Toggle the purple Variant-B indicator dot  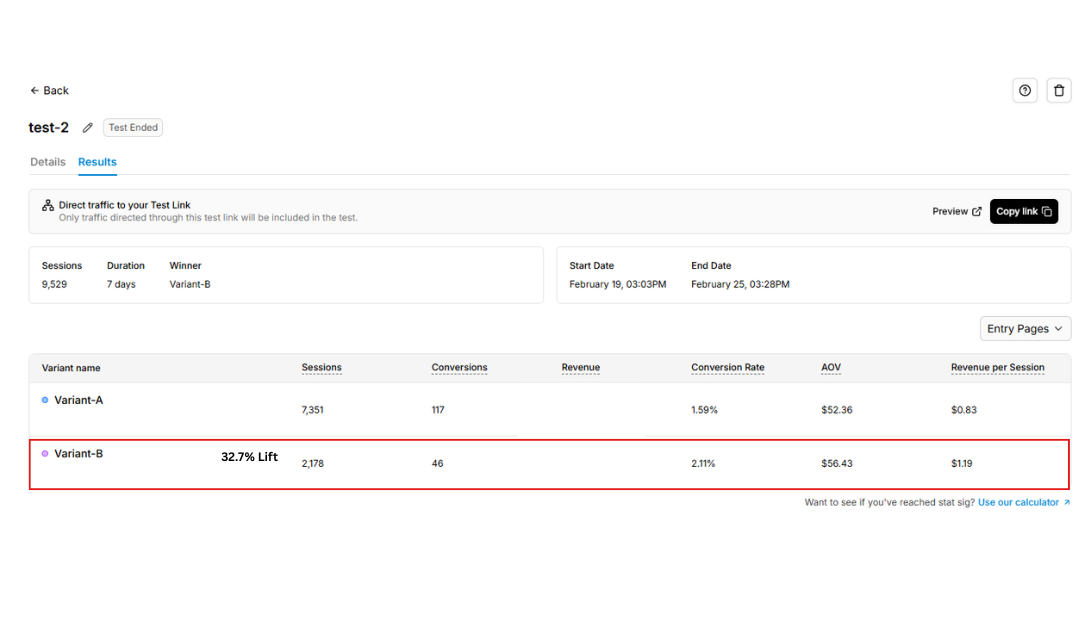pyautogui.click(x=43, y=453)
